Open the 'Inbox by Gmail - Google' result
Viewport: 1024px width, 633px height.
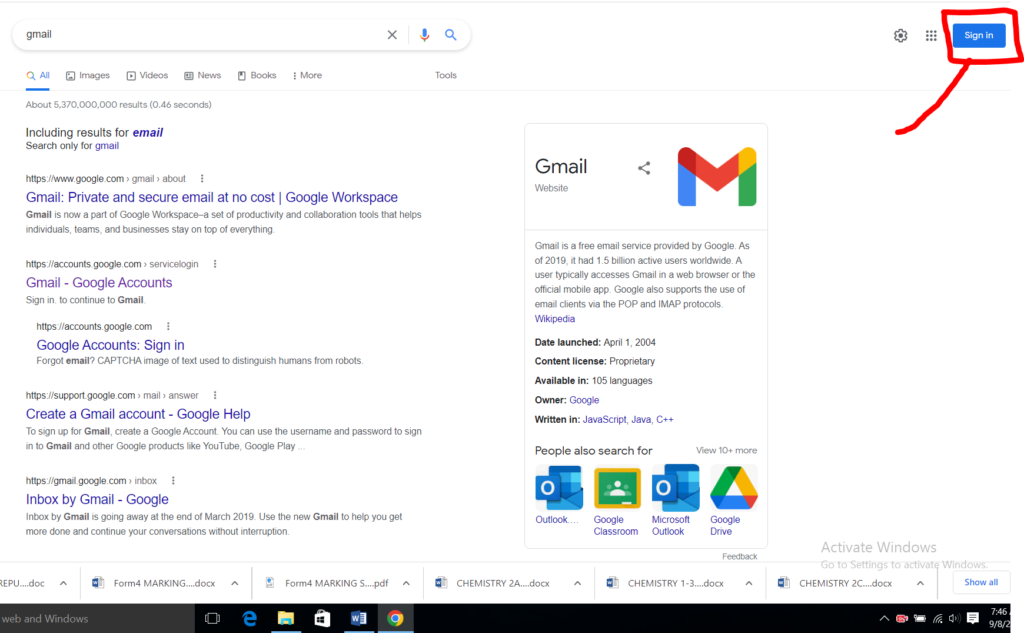click(x=97, y=500)
